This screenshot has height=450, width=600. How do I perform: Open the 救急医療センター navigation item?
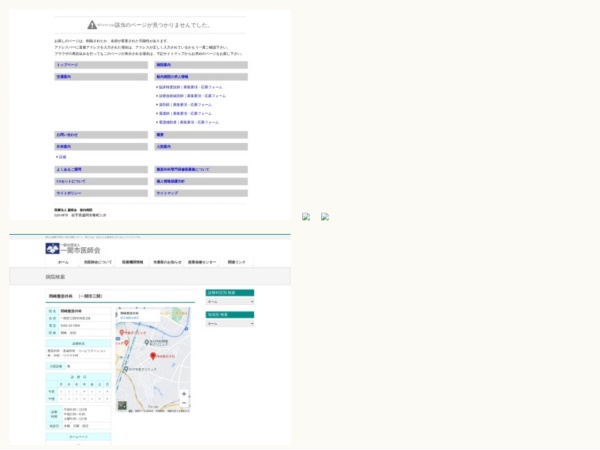tap(202, 262)
